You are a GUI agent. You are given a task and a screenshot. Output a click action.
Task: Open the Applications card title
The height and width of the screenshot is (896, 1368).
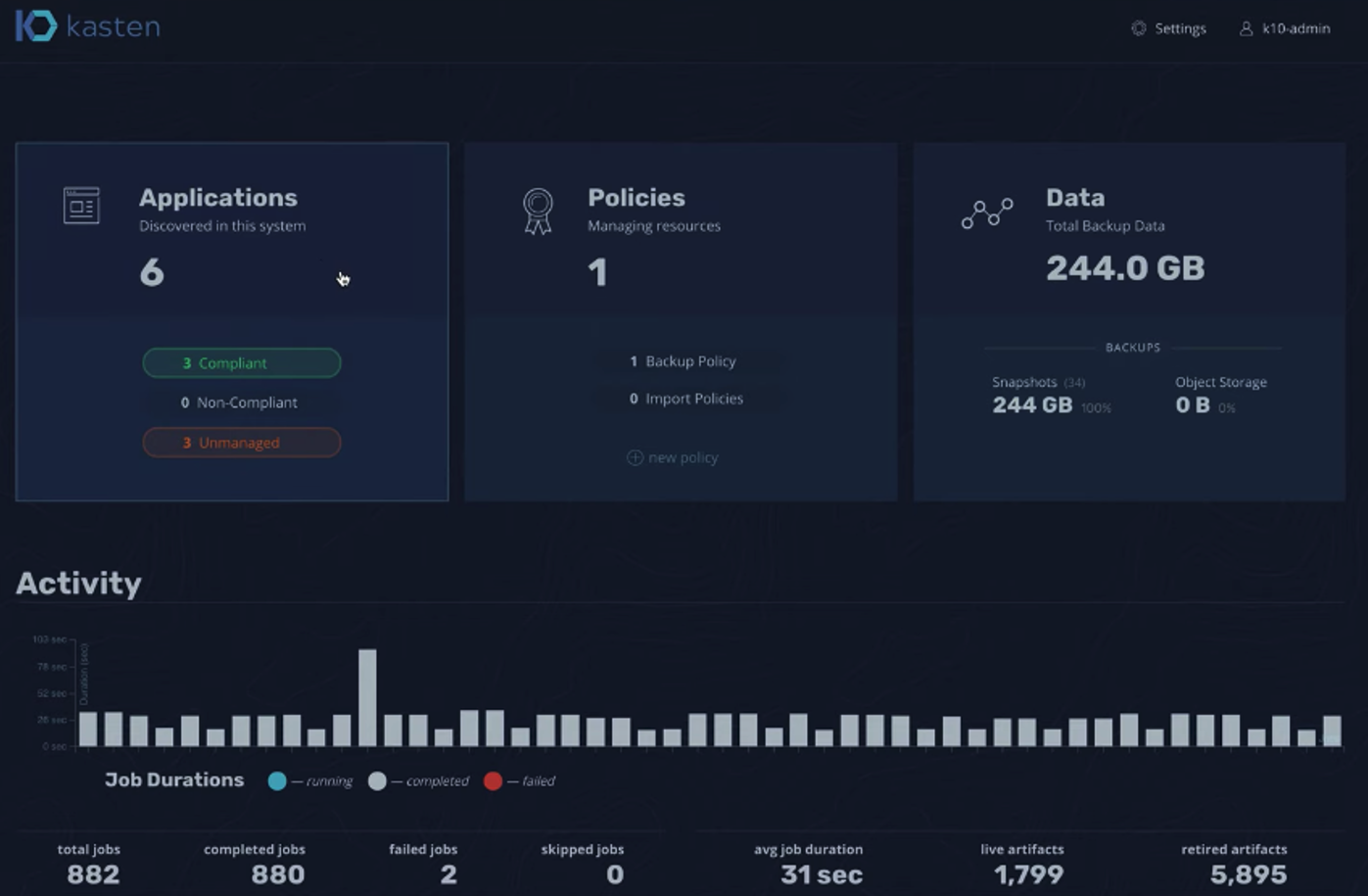click(x=218, y=198)
